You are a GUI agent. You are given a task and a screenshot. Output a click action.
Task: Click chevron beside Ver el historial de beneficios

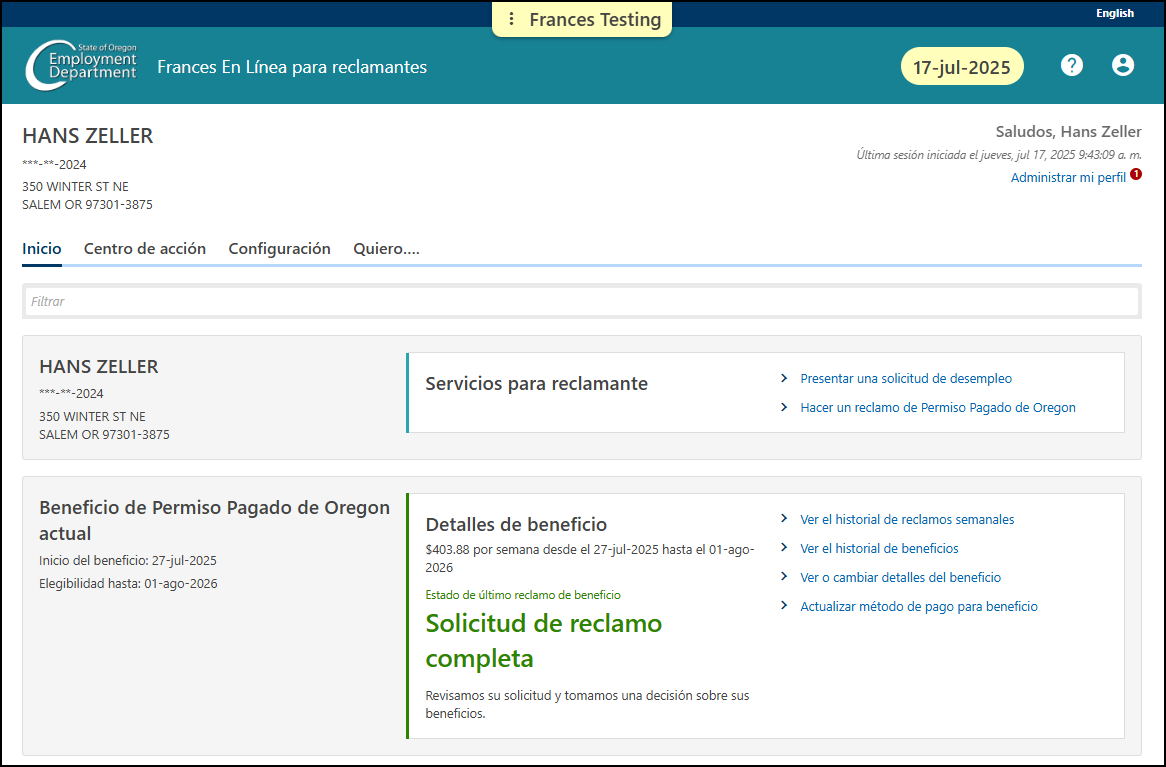[x=784, y=548]
